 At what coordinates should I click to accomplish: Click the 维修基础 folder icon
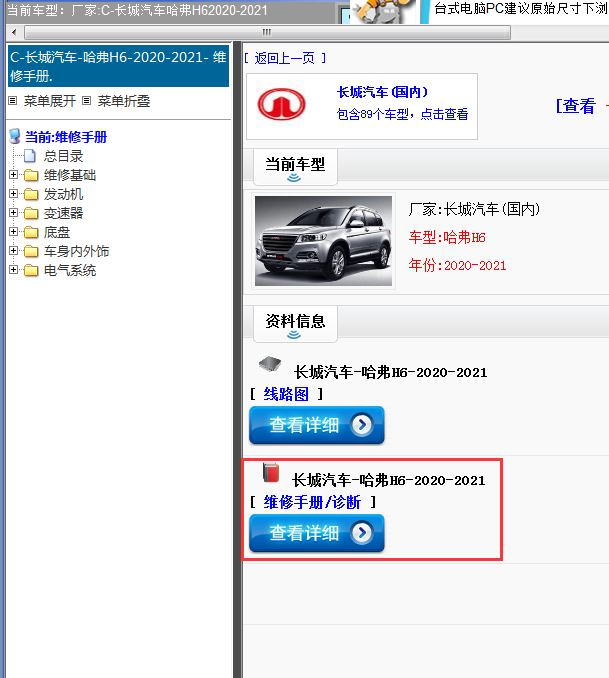(x=31, y=175)
